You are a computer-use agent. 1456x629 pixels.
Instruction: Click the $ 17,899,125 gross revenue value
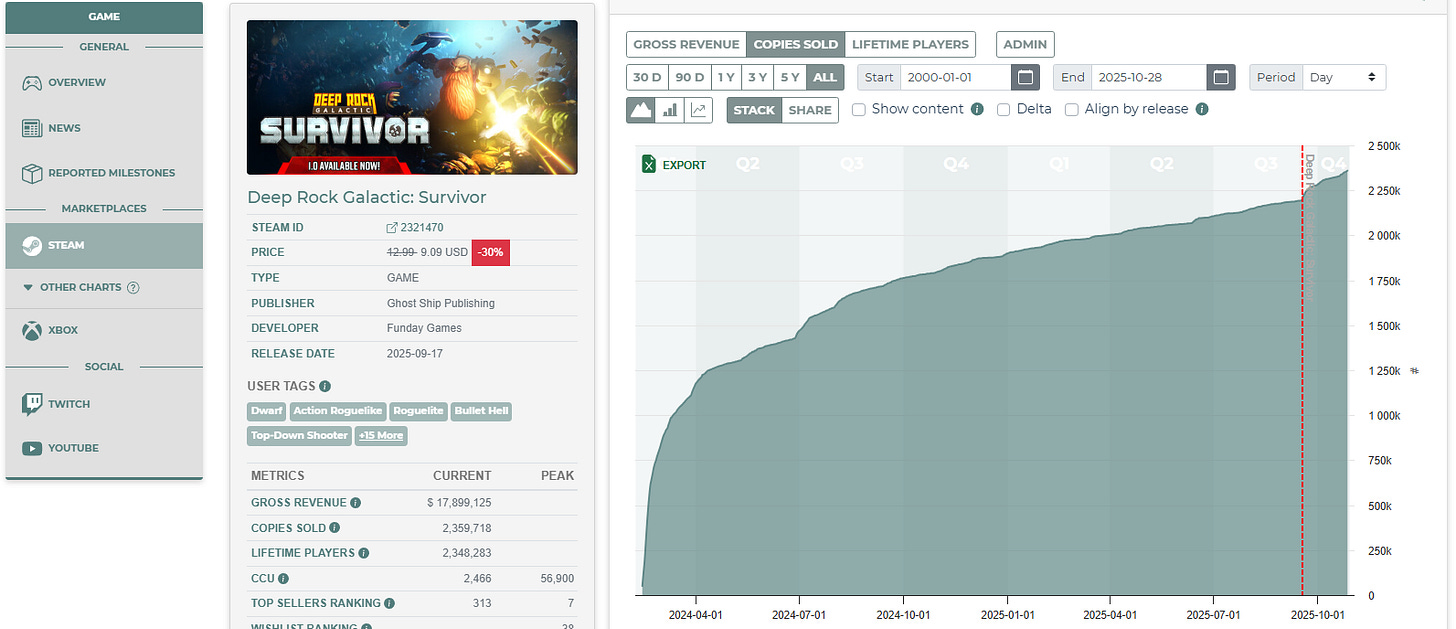tap(459, 503)
